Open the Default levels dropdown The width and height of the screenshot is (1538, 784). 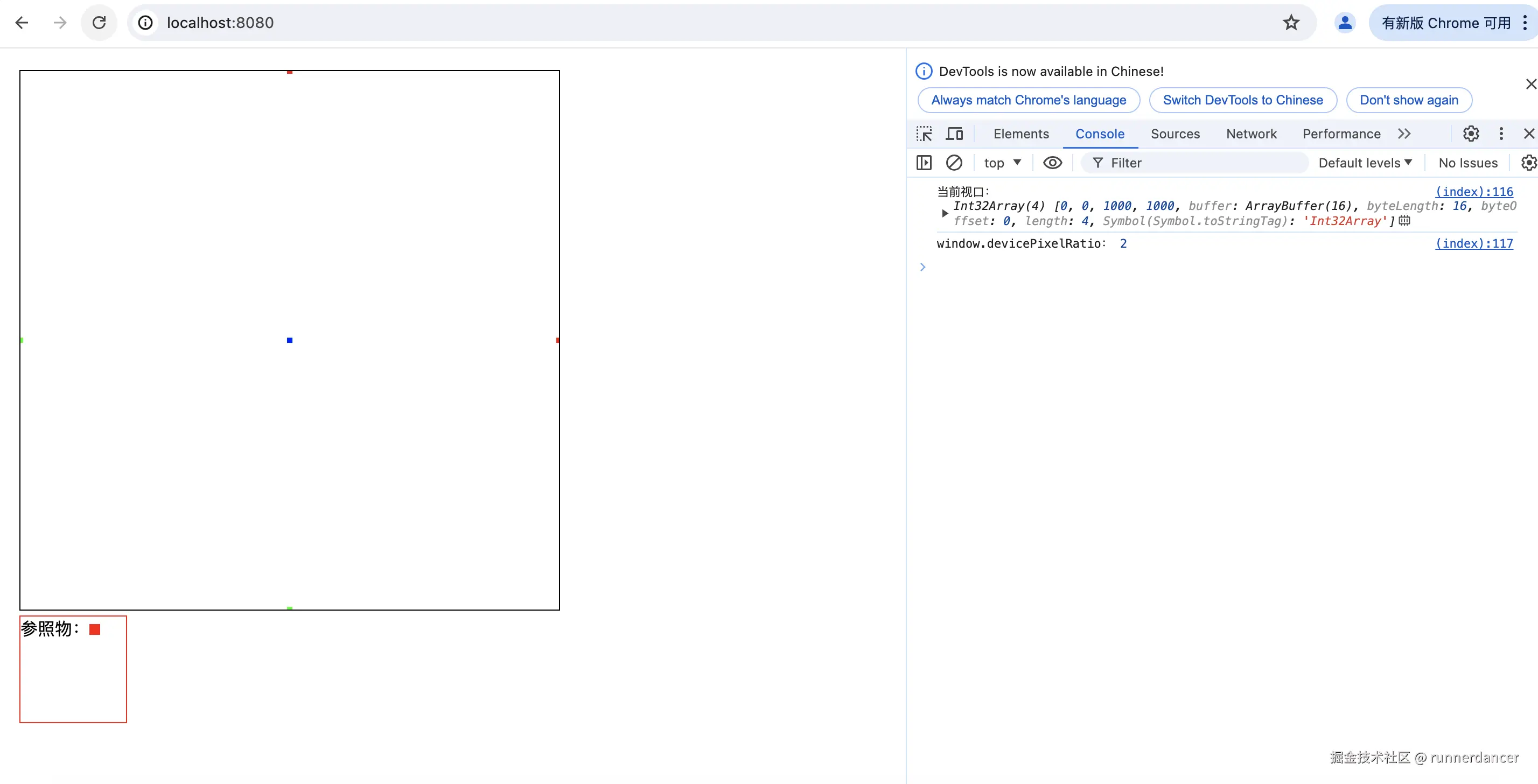click(x=1365, y=163)
